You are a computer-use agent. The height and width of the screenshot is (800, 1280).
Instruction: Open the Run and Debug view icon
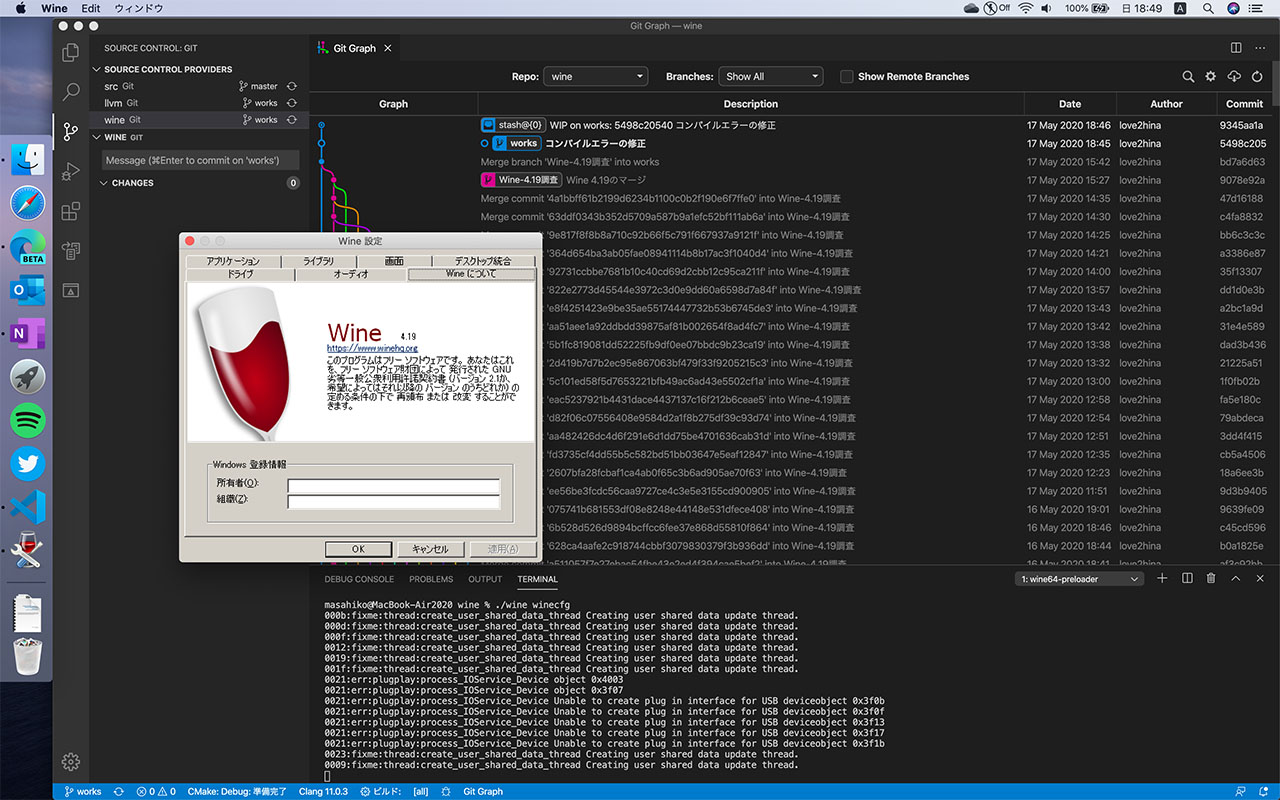[71, 171]
